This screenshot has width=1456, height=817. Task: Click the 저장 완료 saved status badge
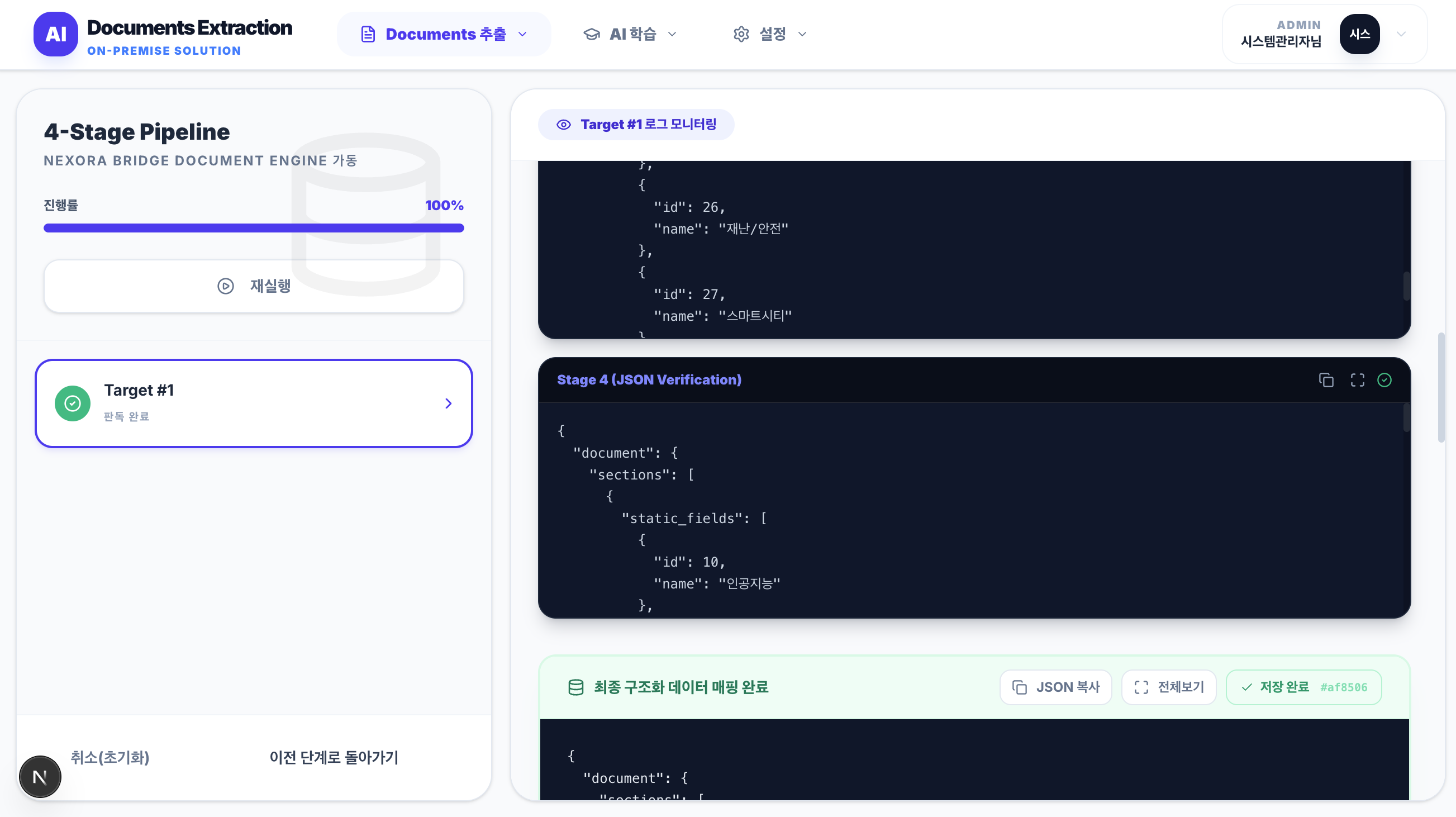1303,687
